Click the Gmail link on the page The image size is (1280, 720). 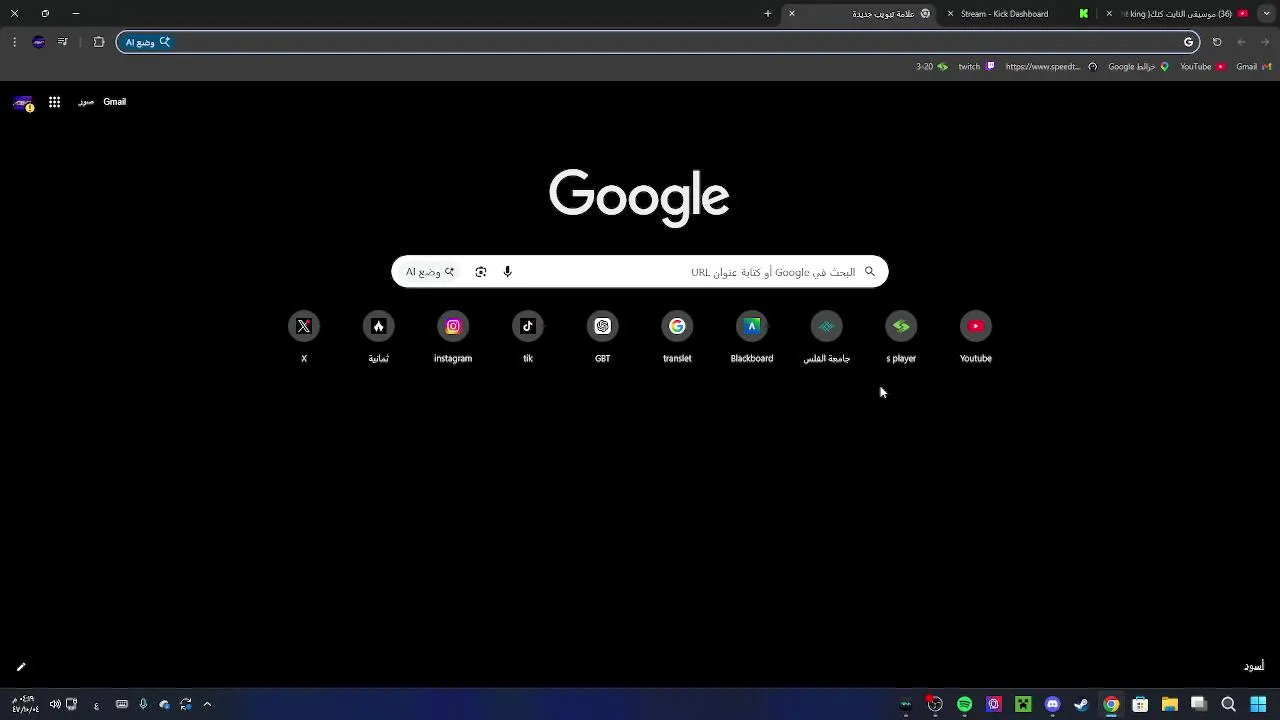coord(115,102)
